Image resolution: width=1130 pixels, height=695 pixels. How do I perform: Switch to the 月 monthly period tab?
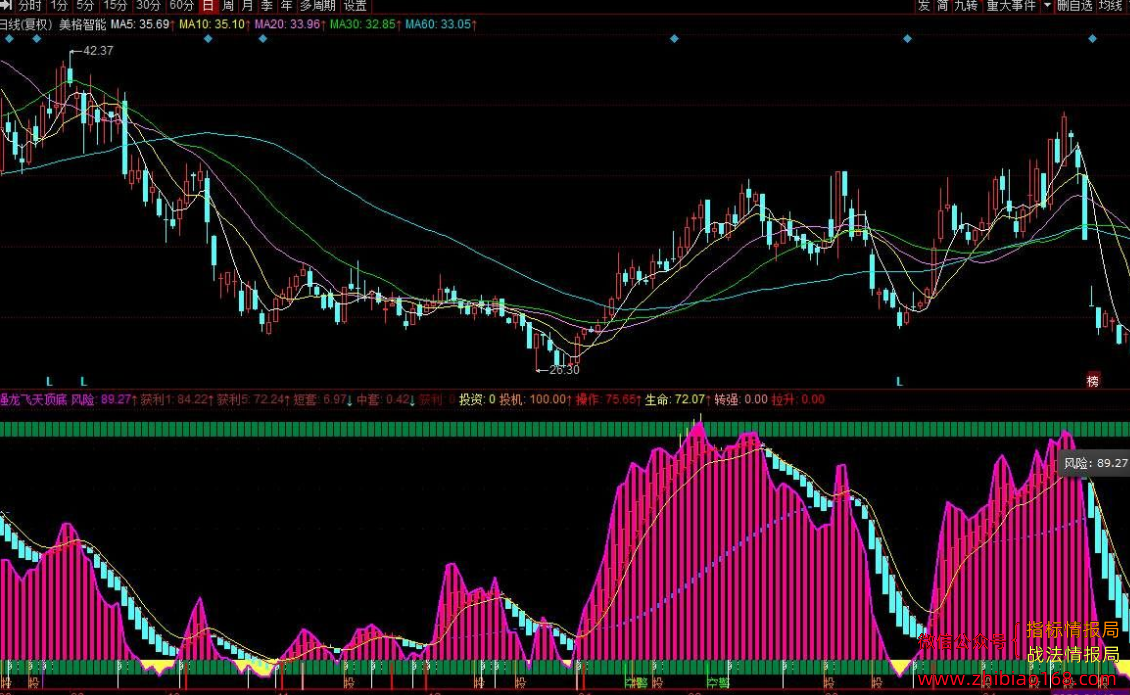(x=247, y=6)
